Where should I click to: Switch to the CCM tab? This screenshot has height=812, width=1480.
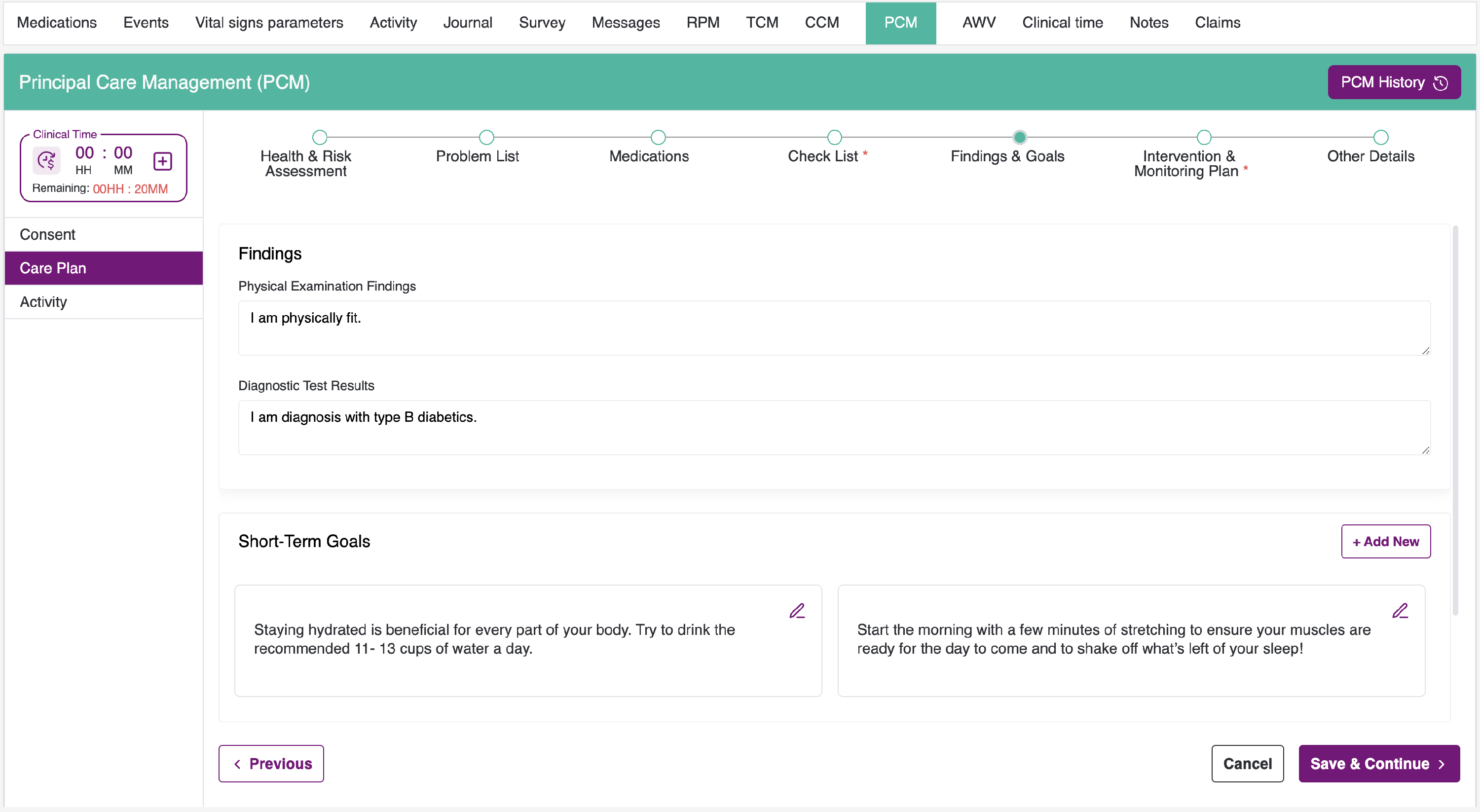click(x=821, y=23)
